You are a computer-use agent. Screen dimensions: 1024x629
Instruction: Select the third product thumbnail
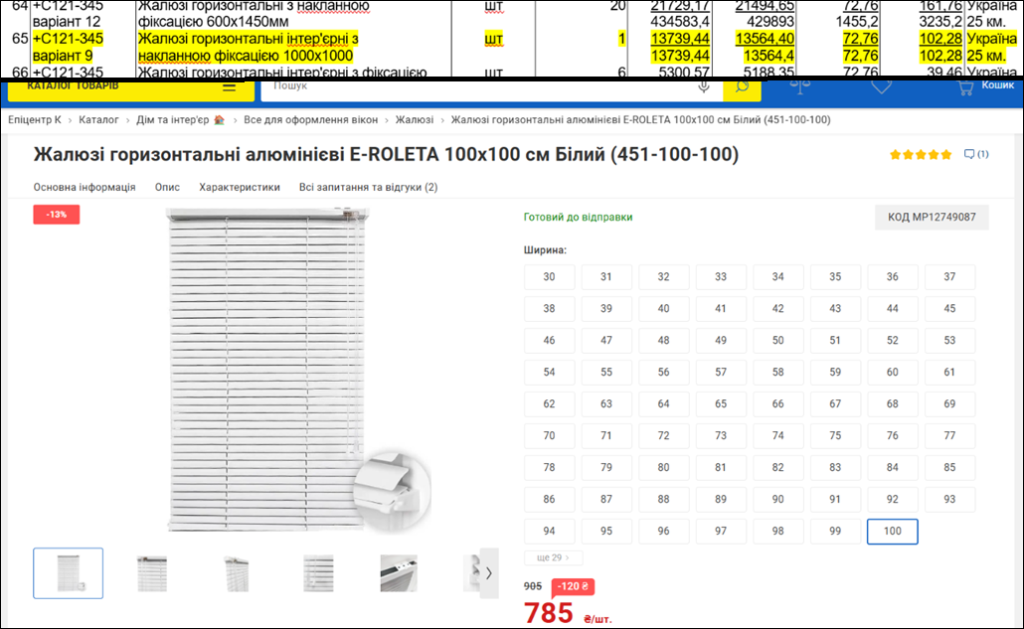236,573
